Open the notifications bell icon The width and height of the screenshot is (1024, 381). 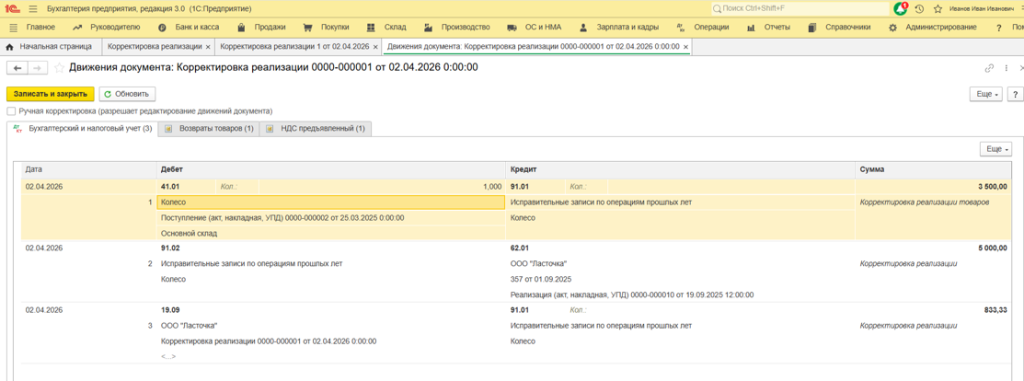(901, 8)
